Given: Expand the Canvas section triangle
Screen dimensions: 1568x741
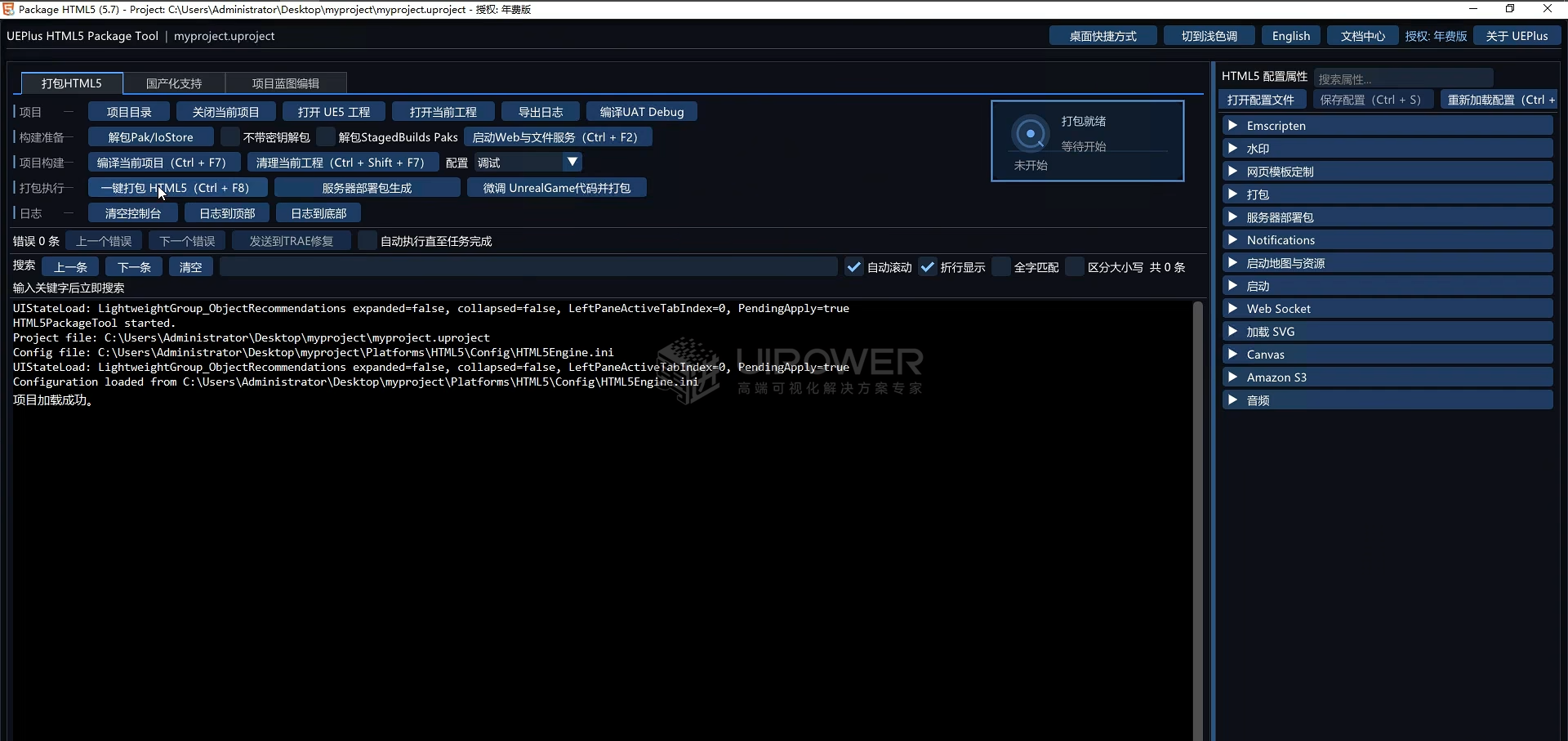Looking at the screenshot, I should coord(1233,354).
